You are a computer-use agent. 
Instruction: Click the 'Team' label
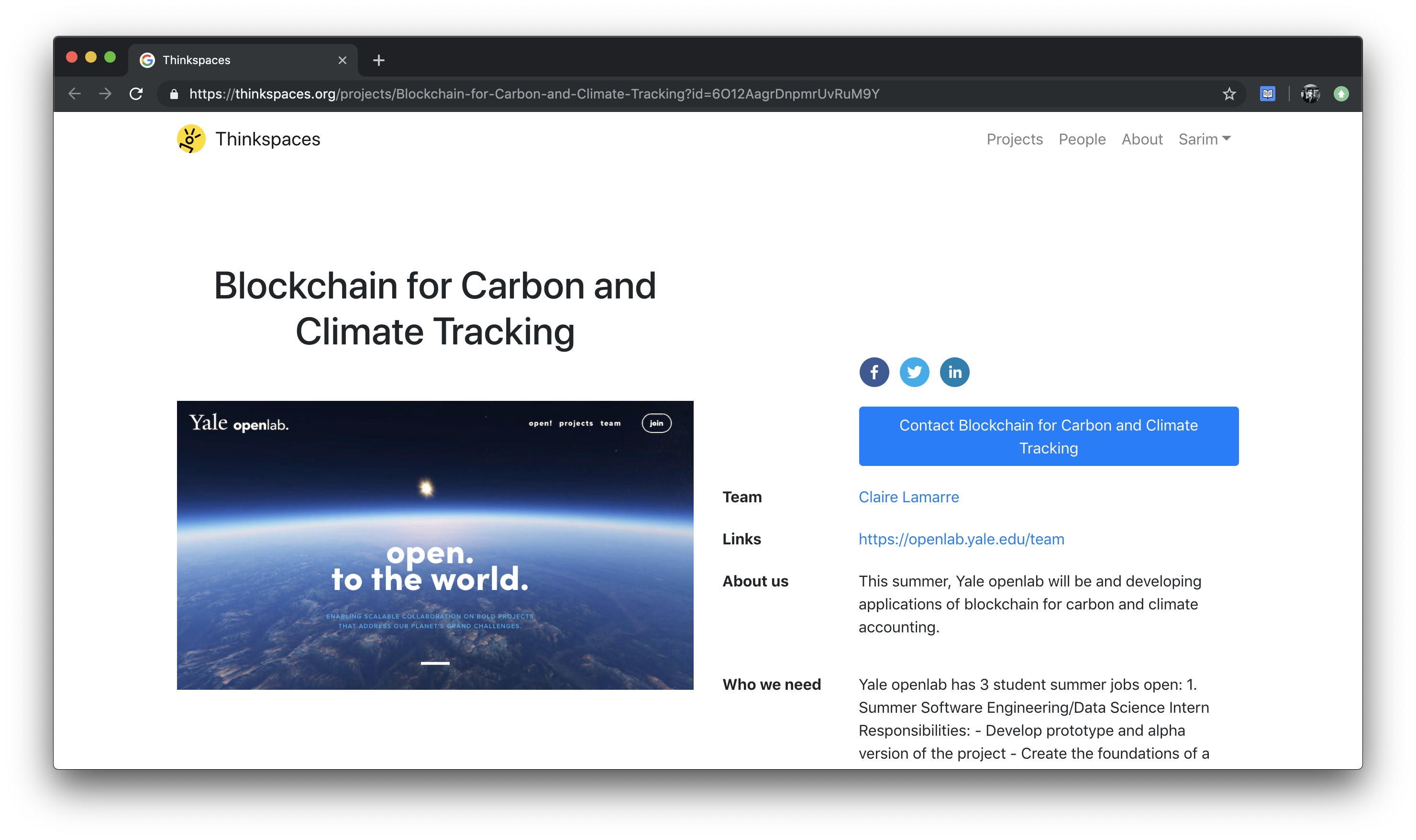click(x=742, y=497)
